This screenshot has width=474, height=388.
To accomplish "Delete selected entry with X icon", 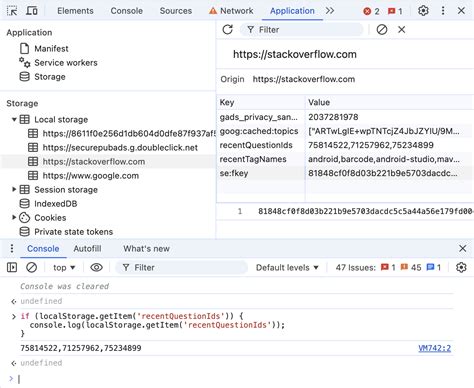I will (402, 30).
